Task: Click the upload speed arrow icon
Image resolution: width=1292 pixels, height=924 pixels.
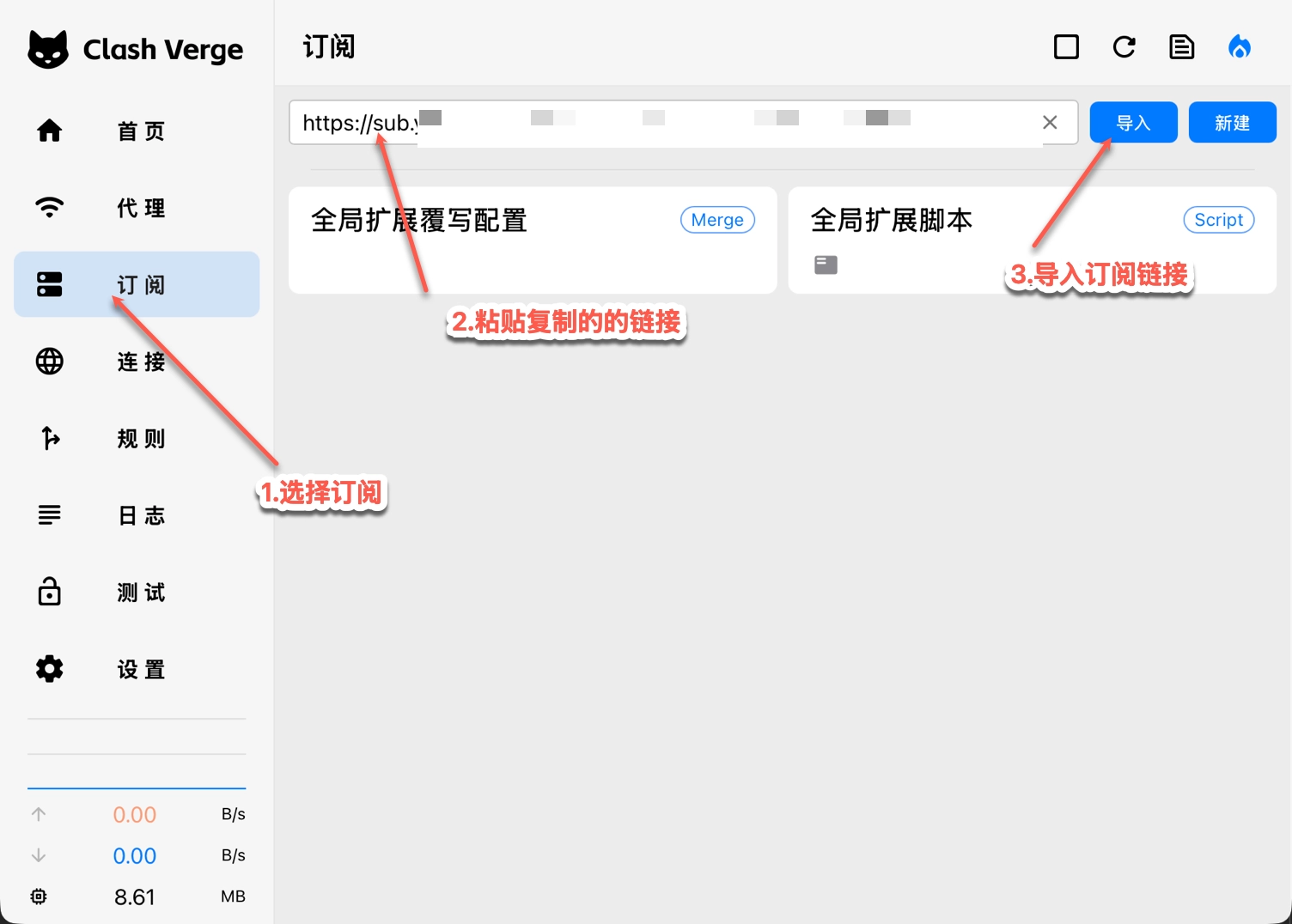Action: click(39, 814)
